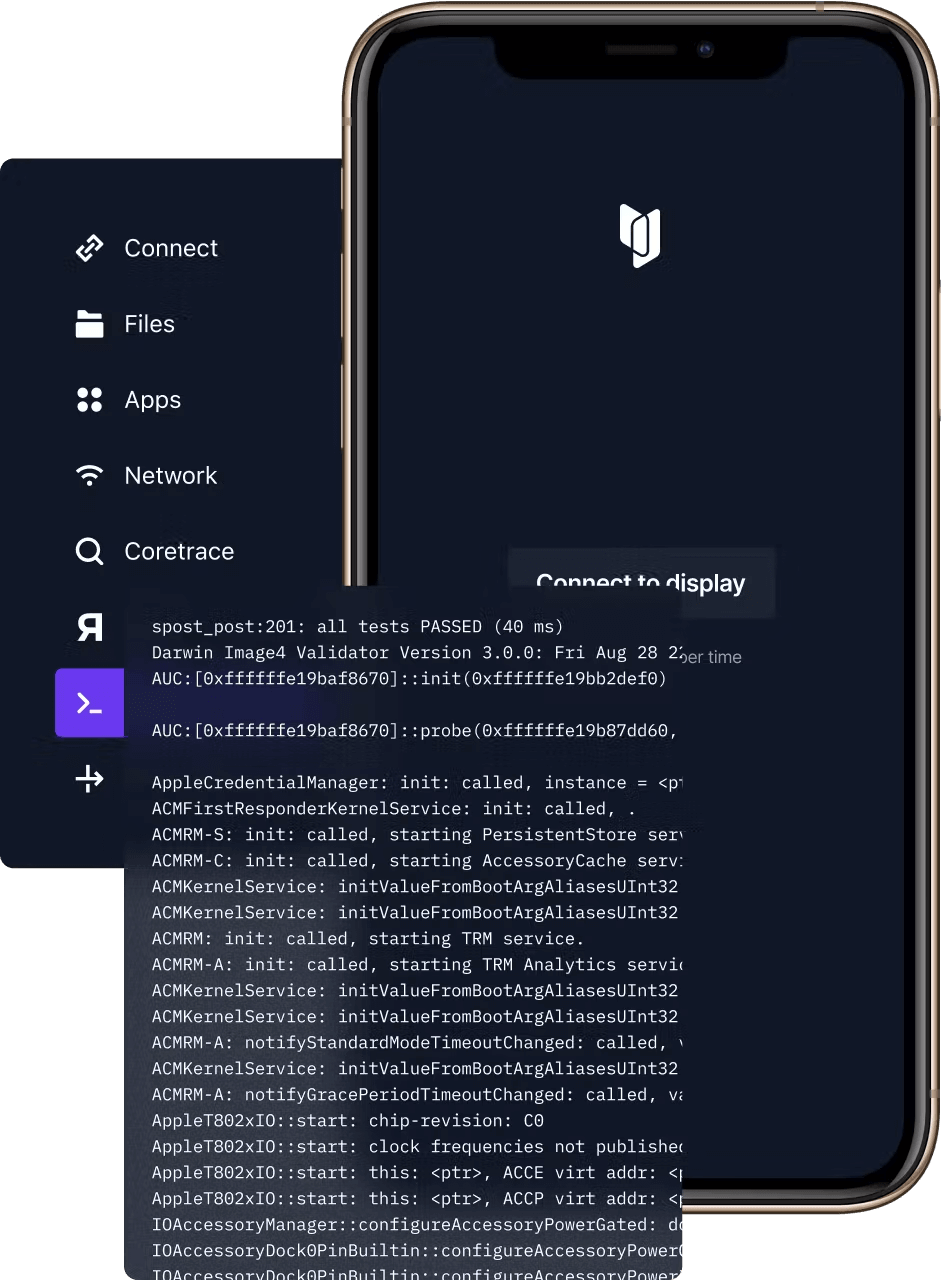Open Files using the folder icon
This screenshot has width=941, height=1280.
click(89, 323)
